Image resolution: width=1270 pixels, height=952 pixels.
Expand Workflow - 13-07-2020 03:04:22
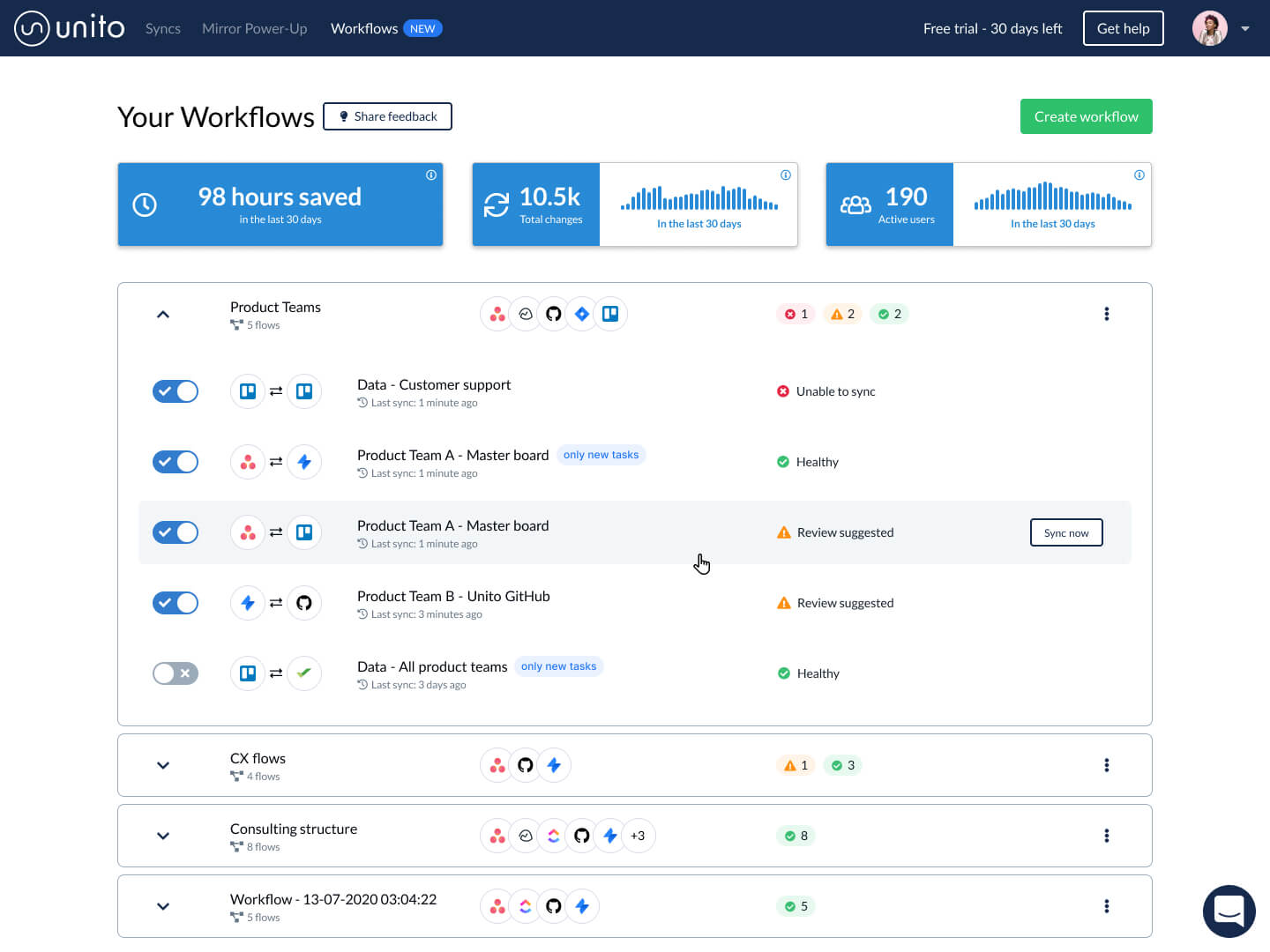(x=163, y=906)
